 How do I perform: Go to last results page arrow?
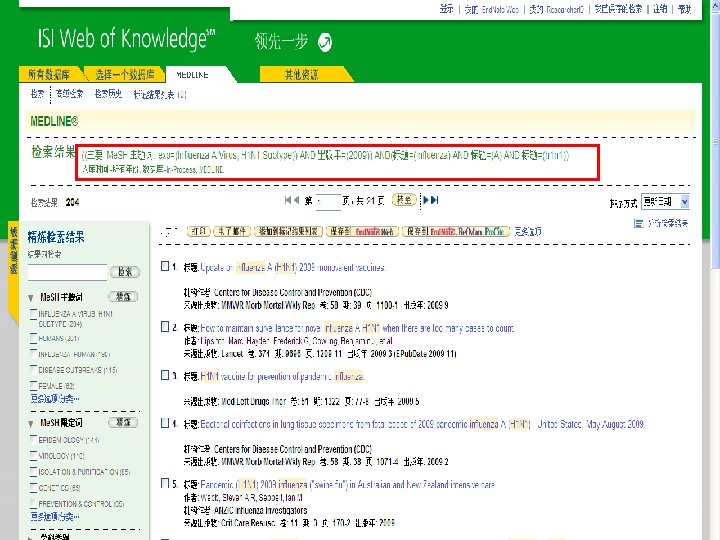(435, 200)
